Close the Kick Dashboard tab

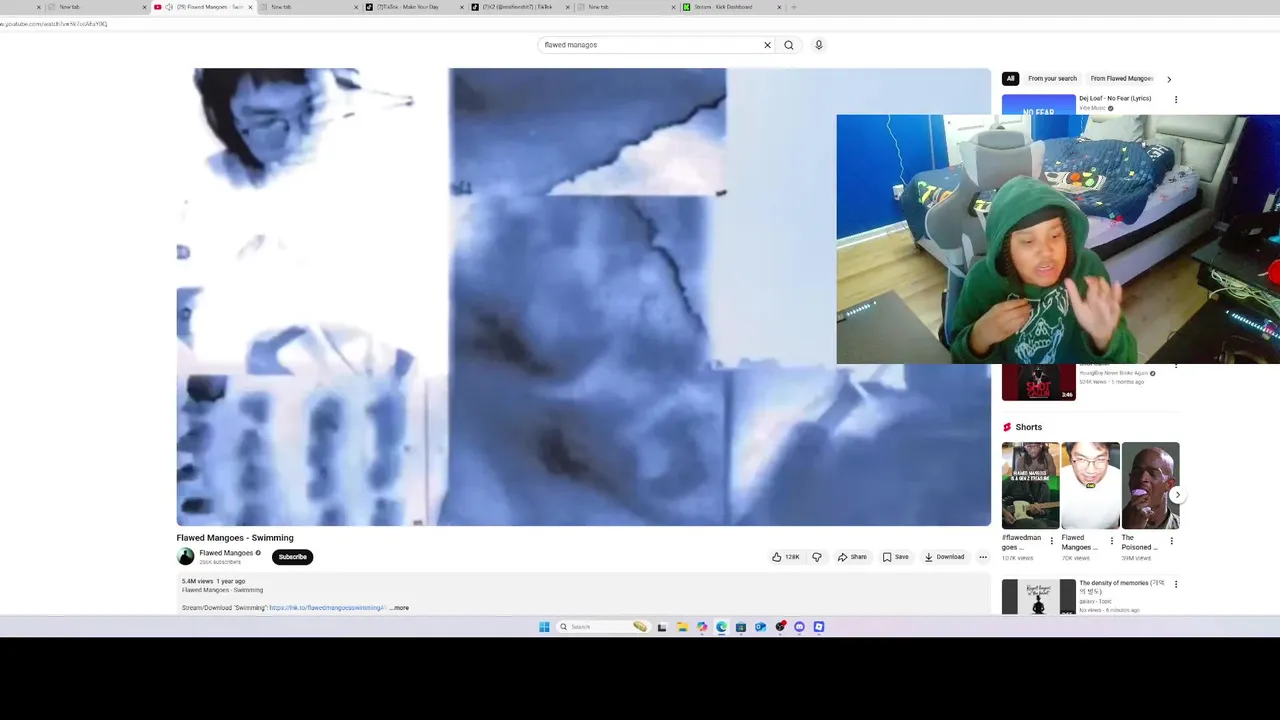pos(780,7)
